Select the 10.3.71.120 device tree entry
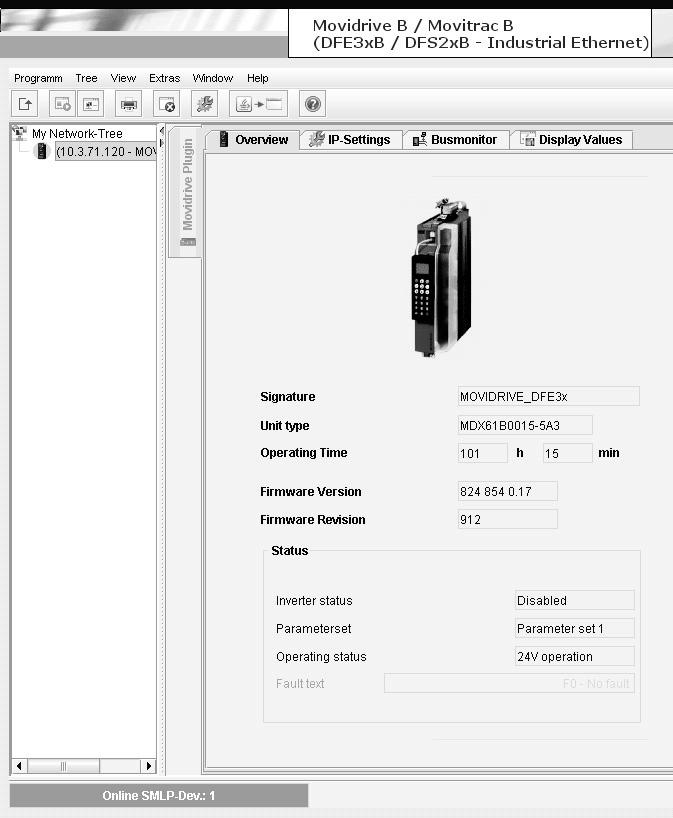Viewport: 673px width, 818px height. tap(106, 152)
